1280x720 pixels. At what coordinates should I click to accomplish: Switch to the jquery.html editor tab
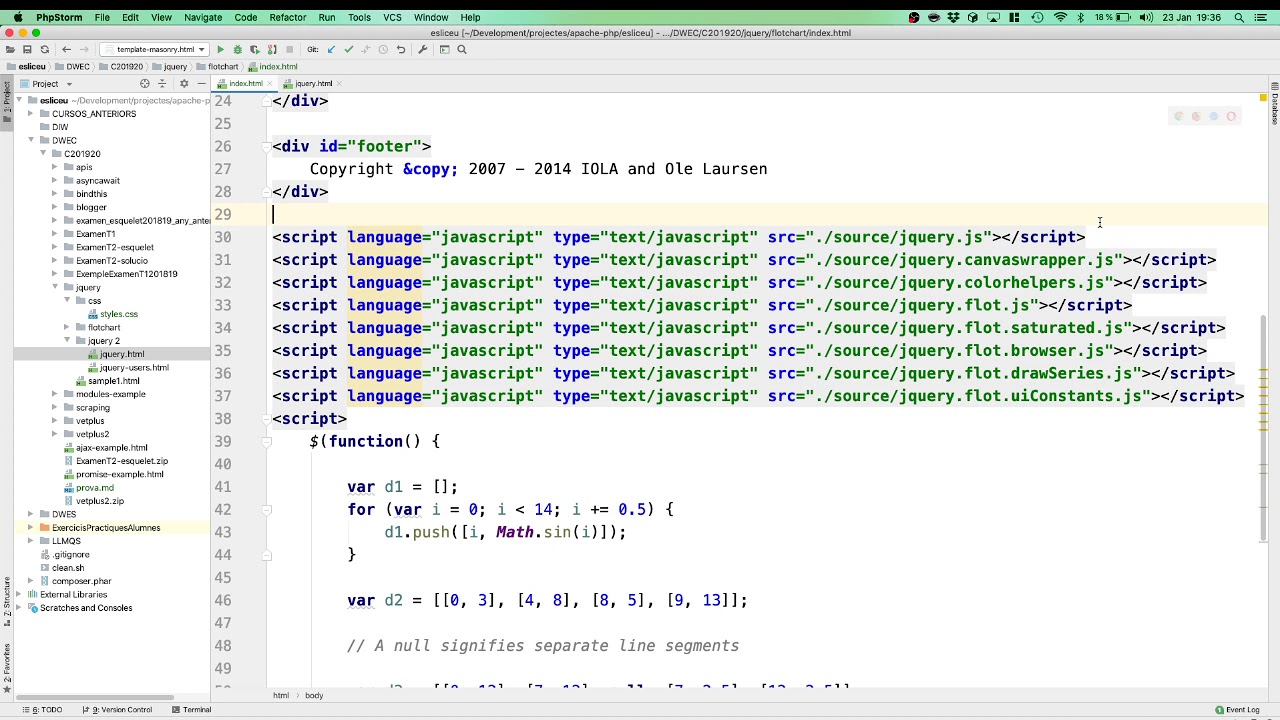[x=313, y=84]
